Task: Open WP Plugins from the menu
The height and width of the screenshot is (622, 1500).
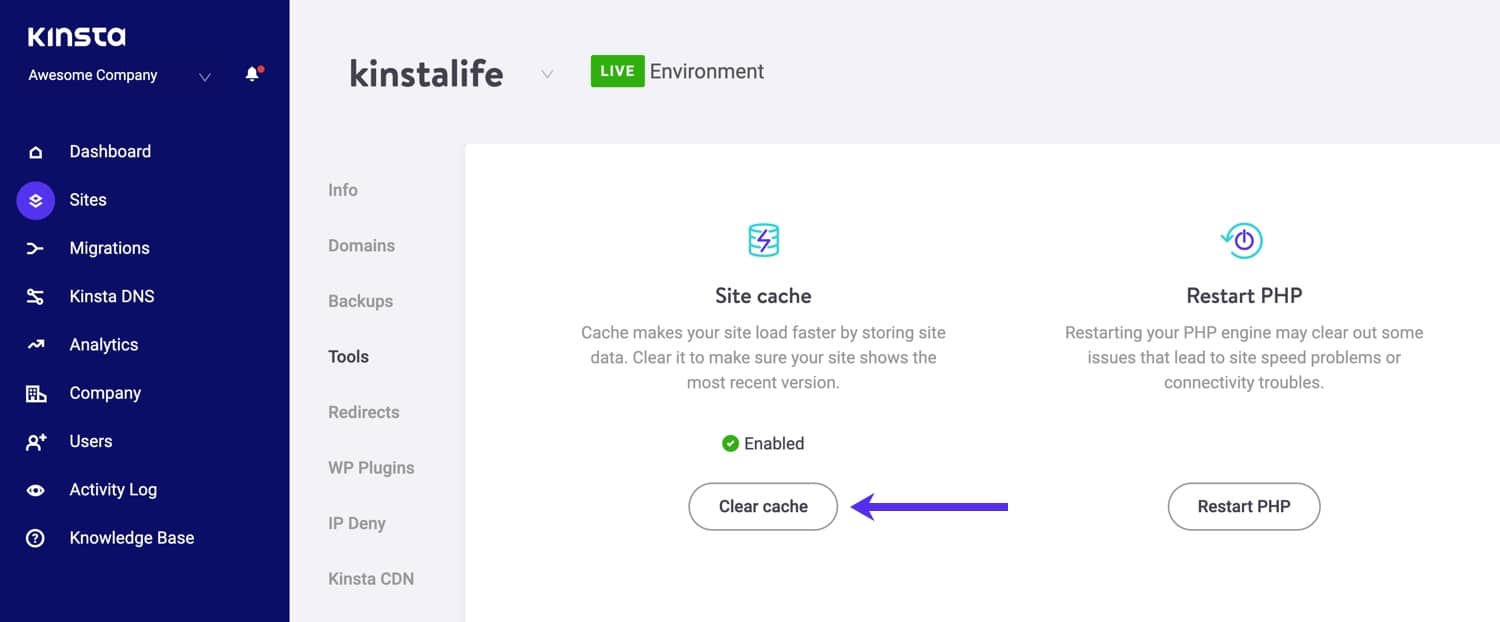Action: [x=372, y=467]
